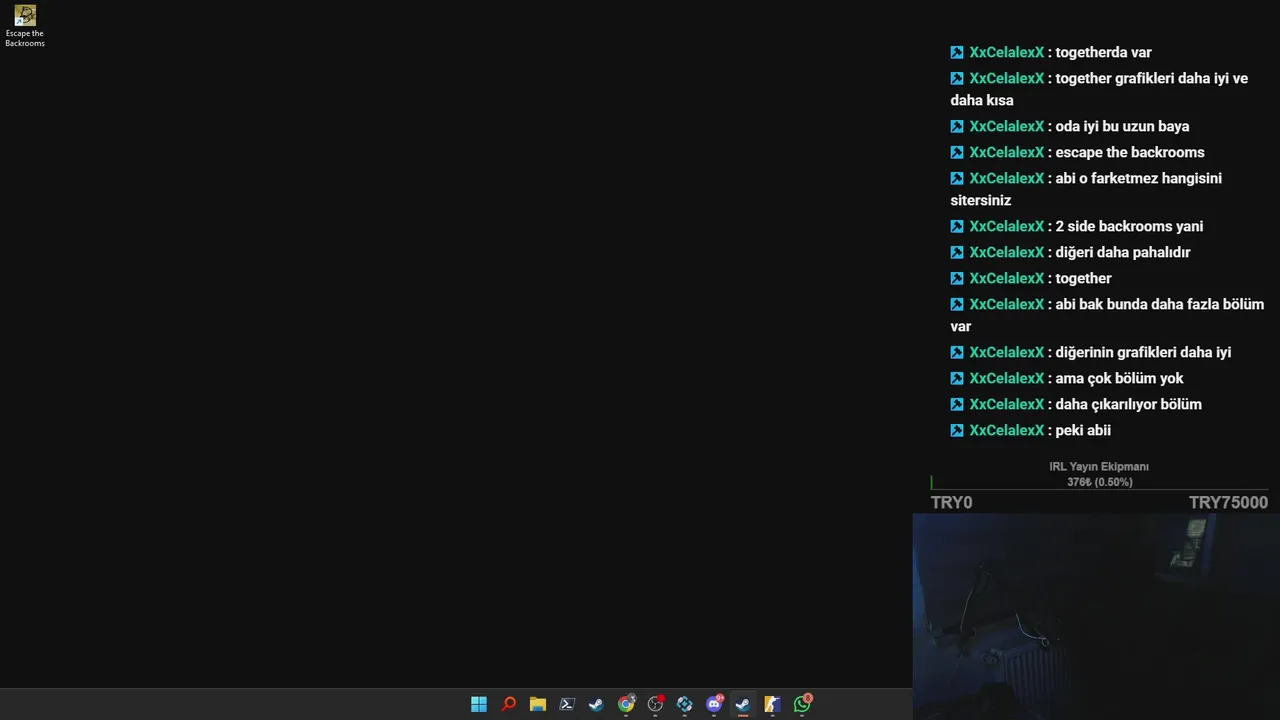Click badge icon beside 'peki abii' message
This screenshot has width=1280, height=720.
click(x=957, y=430)
